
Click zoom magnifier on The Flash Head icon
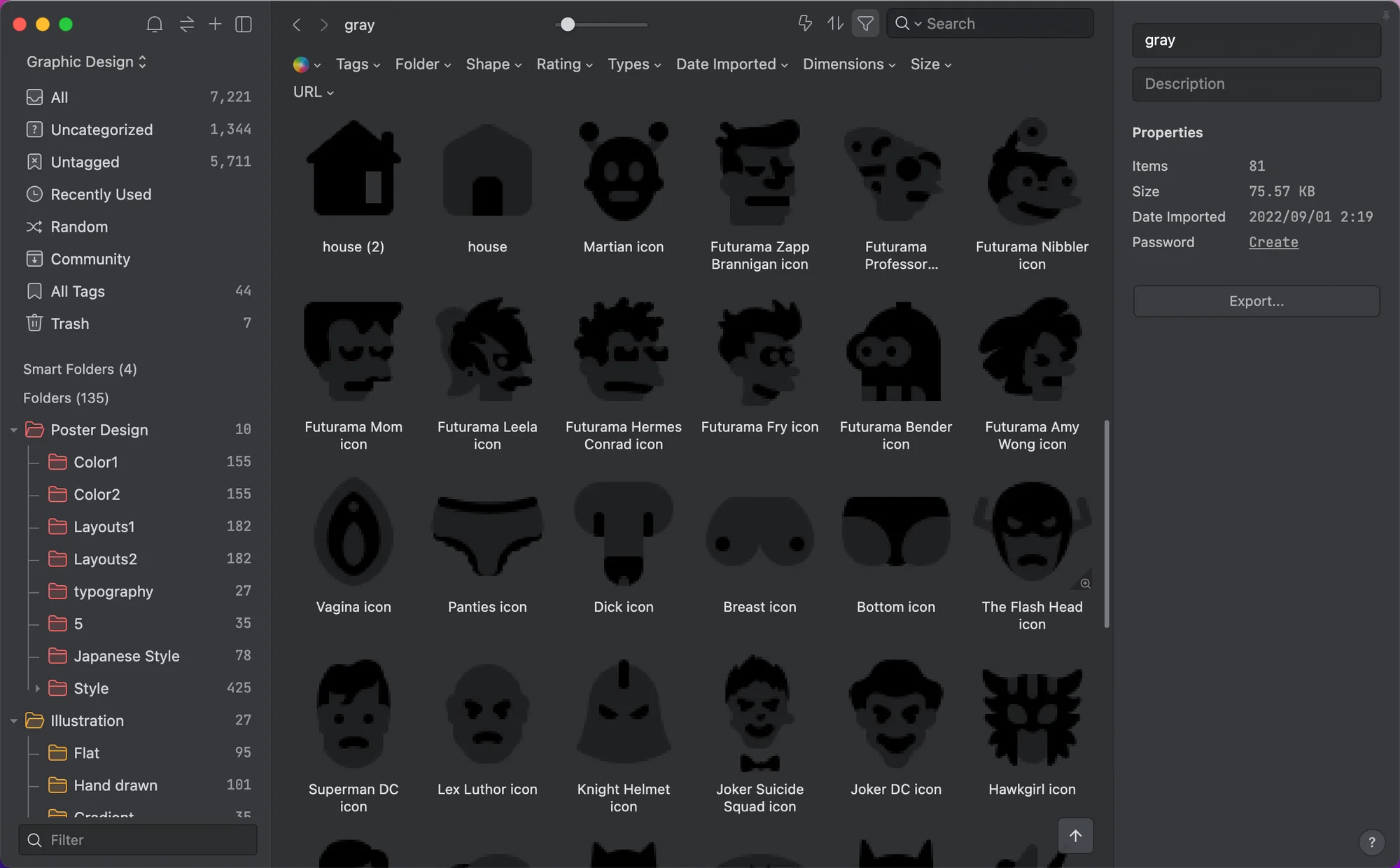(x=1085, y=583)
